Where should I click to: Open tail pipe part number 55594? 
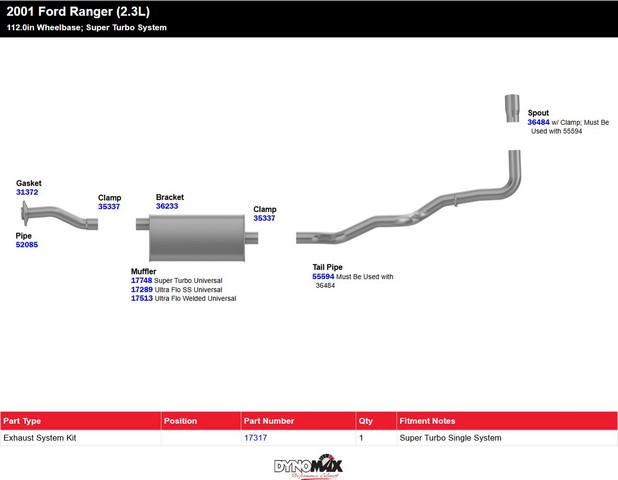click(323, 277)
